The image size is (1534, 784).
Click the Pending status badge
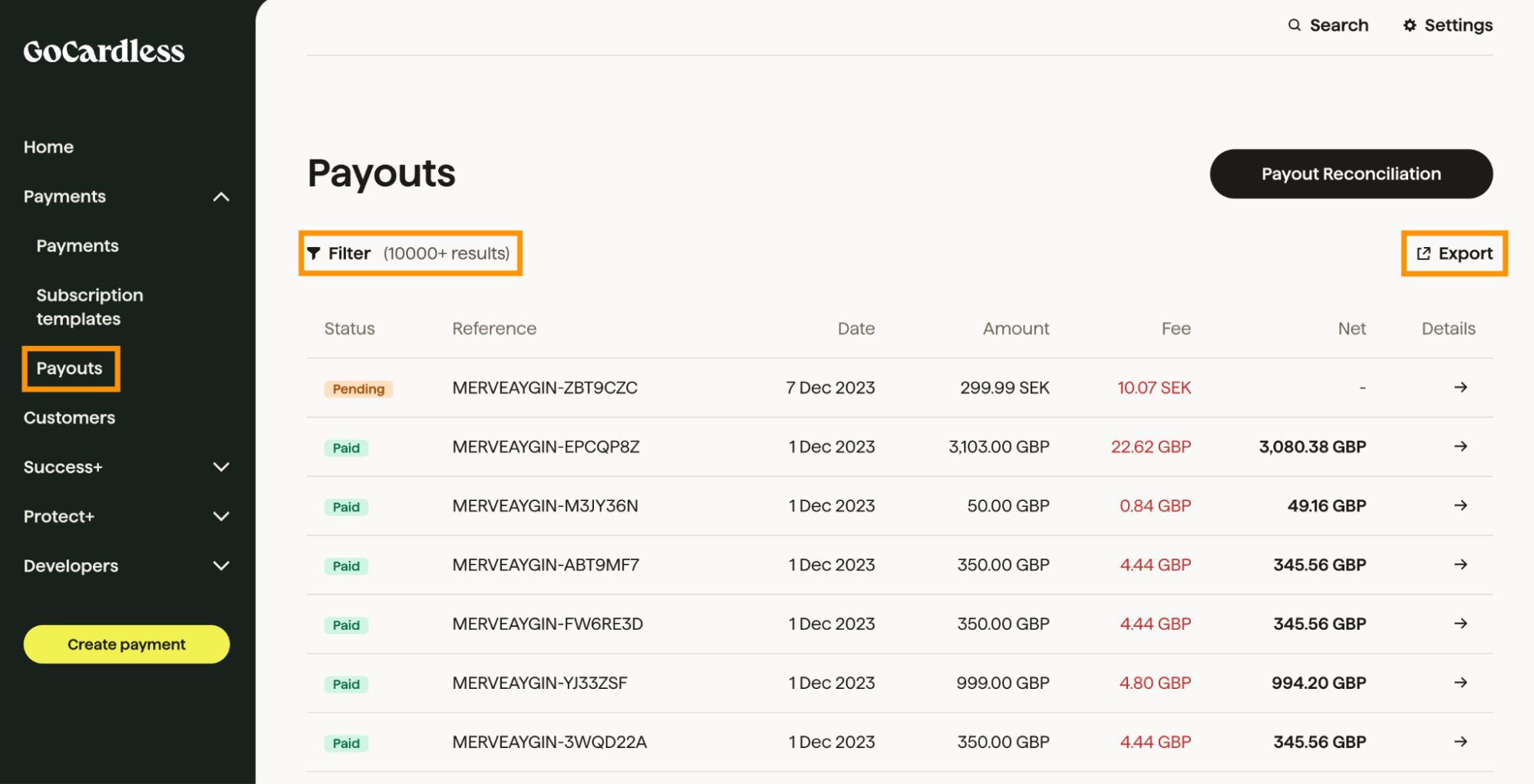click(x=358, y=388)
